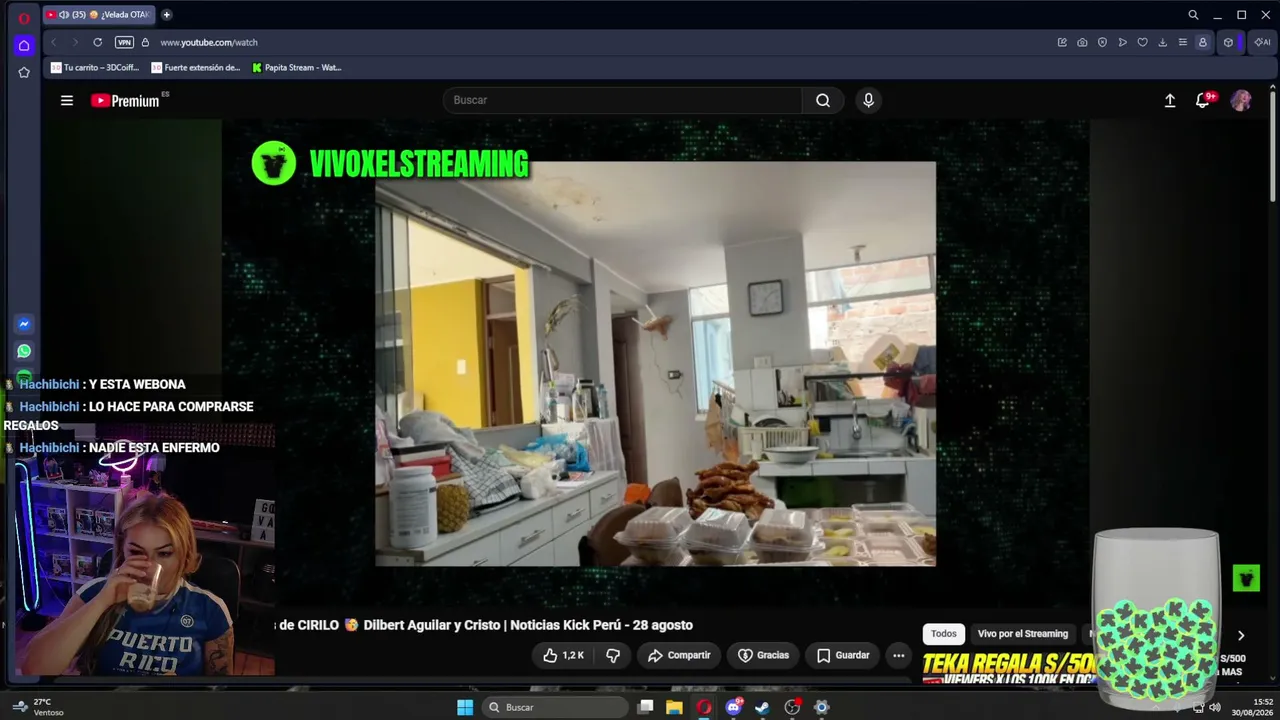The width and height of the screenshot is (1280, 720).
Task: Click the YouTube 'Buscar' search field
Action: tap(622, 100)
